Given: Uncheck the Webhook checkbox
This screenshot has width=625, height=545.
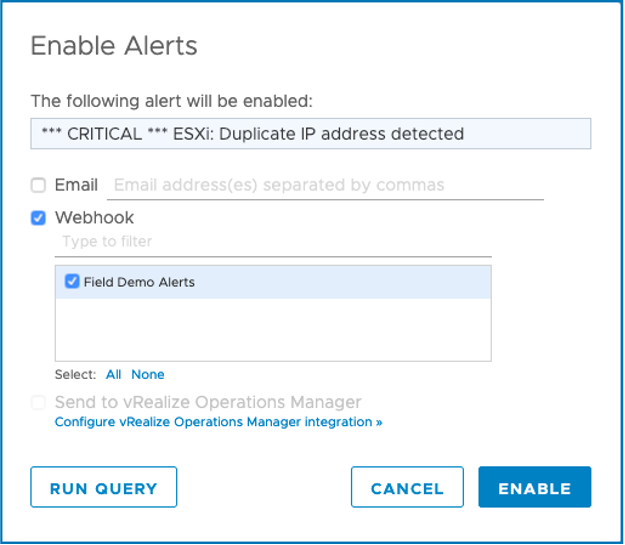Looking at the screenshot, I should 38,217.
